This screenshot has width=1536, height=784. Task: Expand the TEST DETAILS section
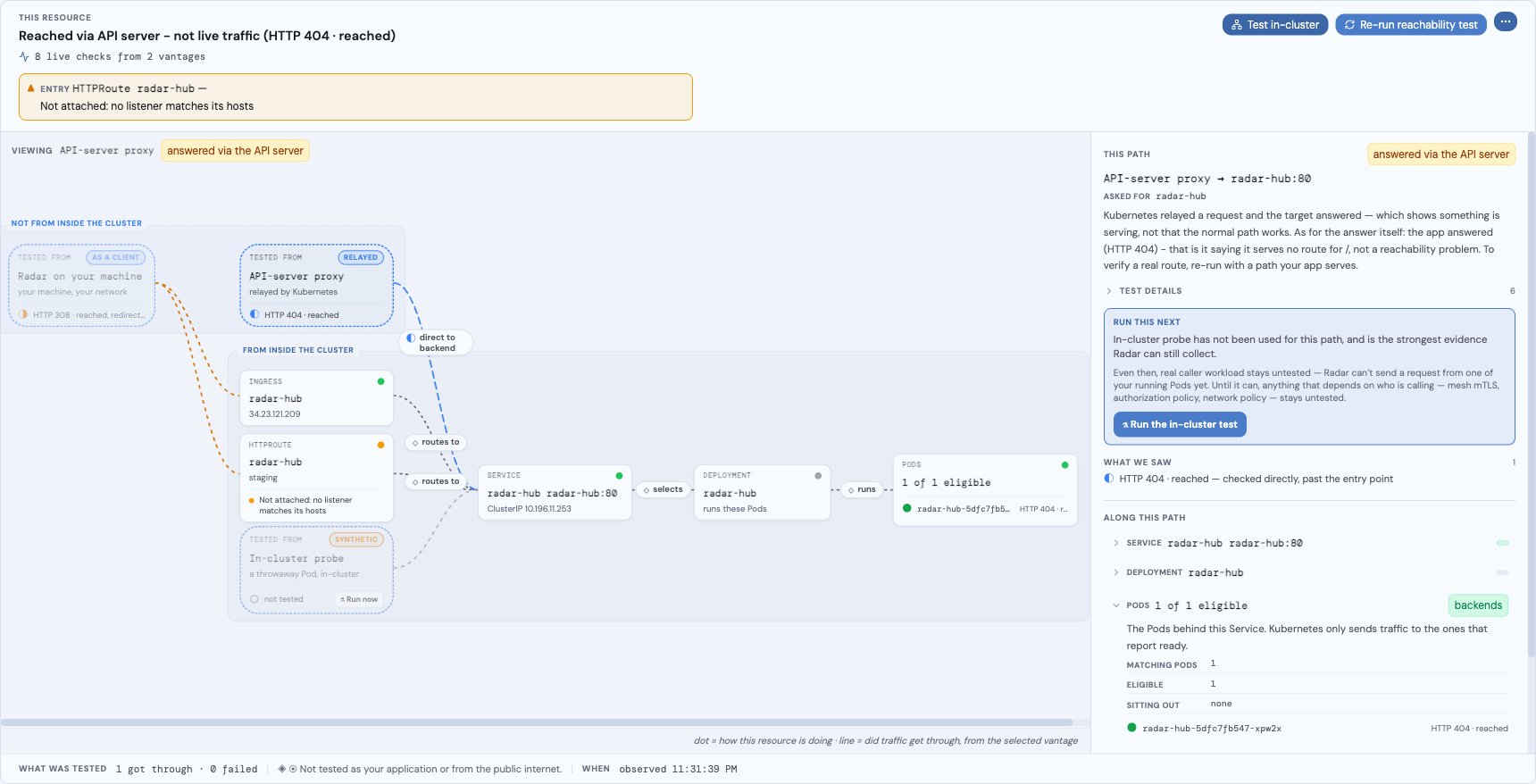1309,291
